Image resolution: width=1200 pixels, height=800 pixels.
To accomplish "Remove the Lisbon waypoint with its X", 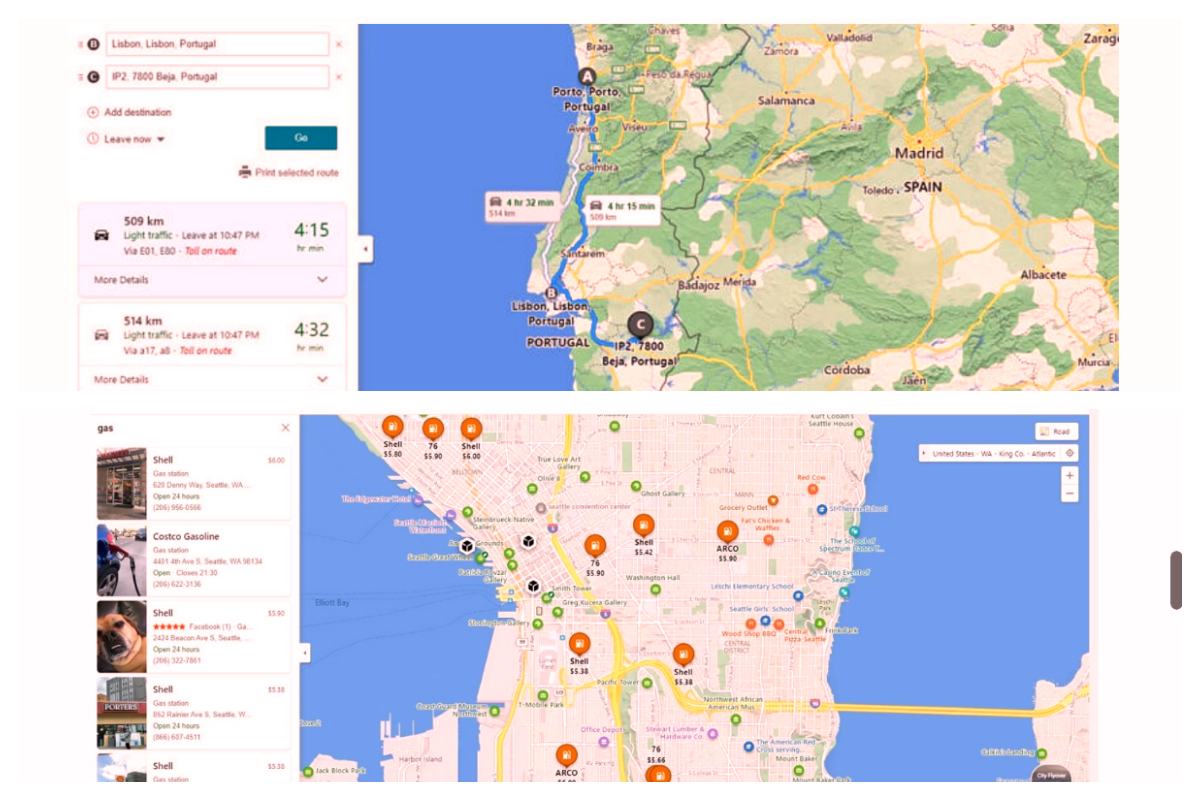I will point(338,44).
